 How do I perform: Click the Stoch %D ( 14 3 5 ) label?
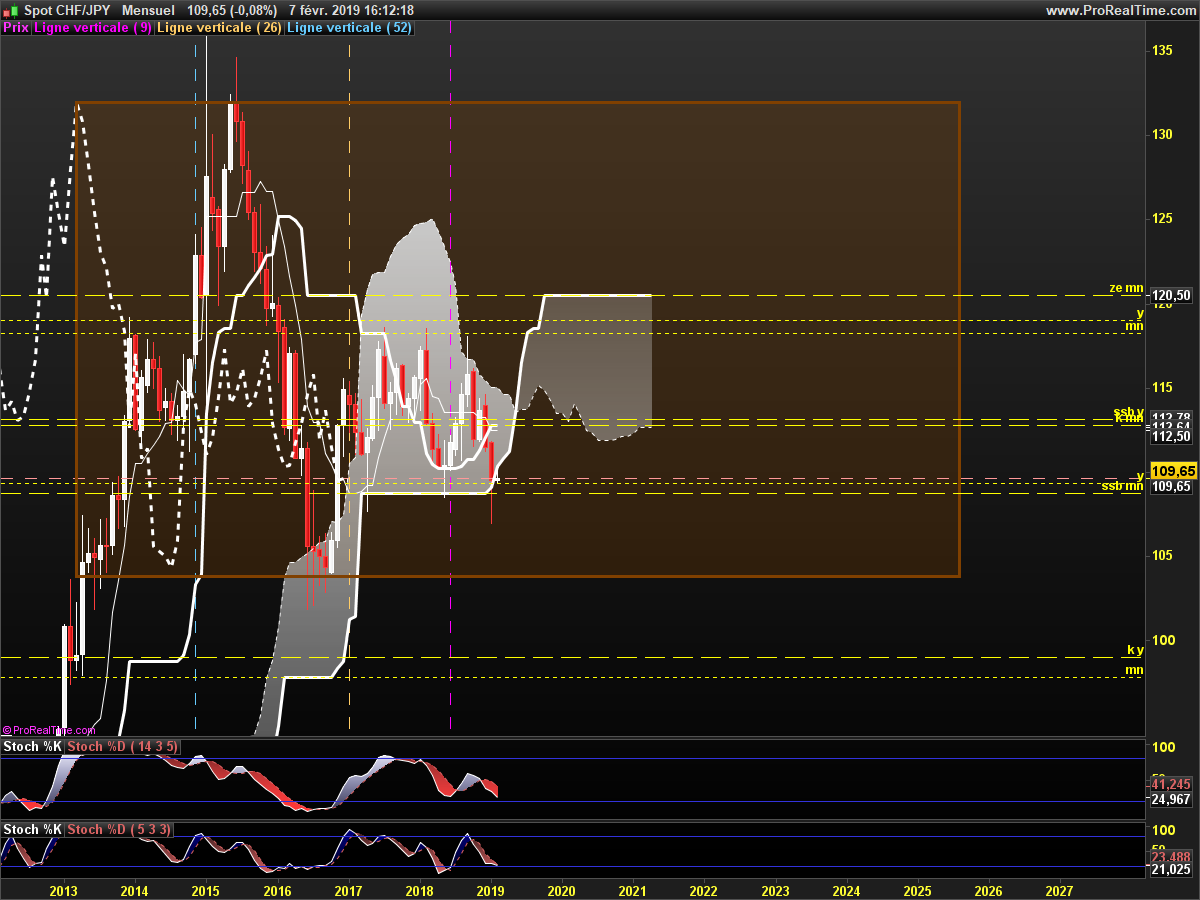[124, 746]
